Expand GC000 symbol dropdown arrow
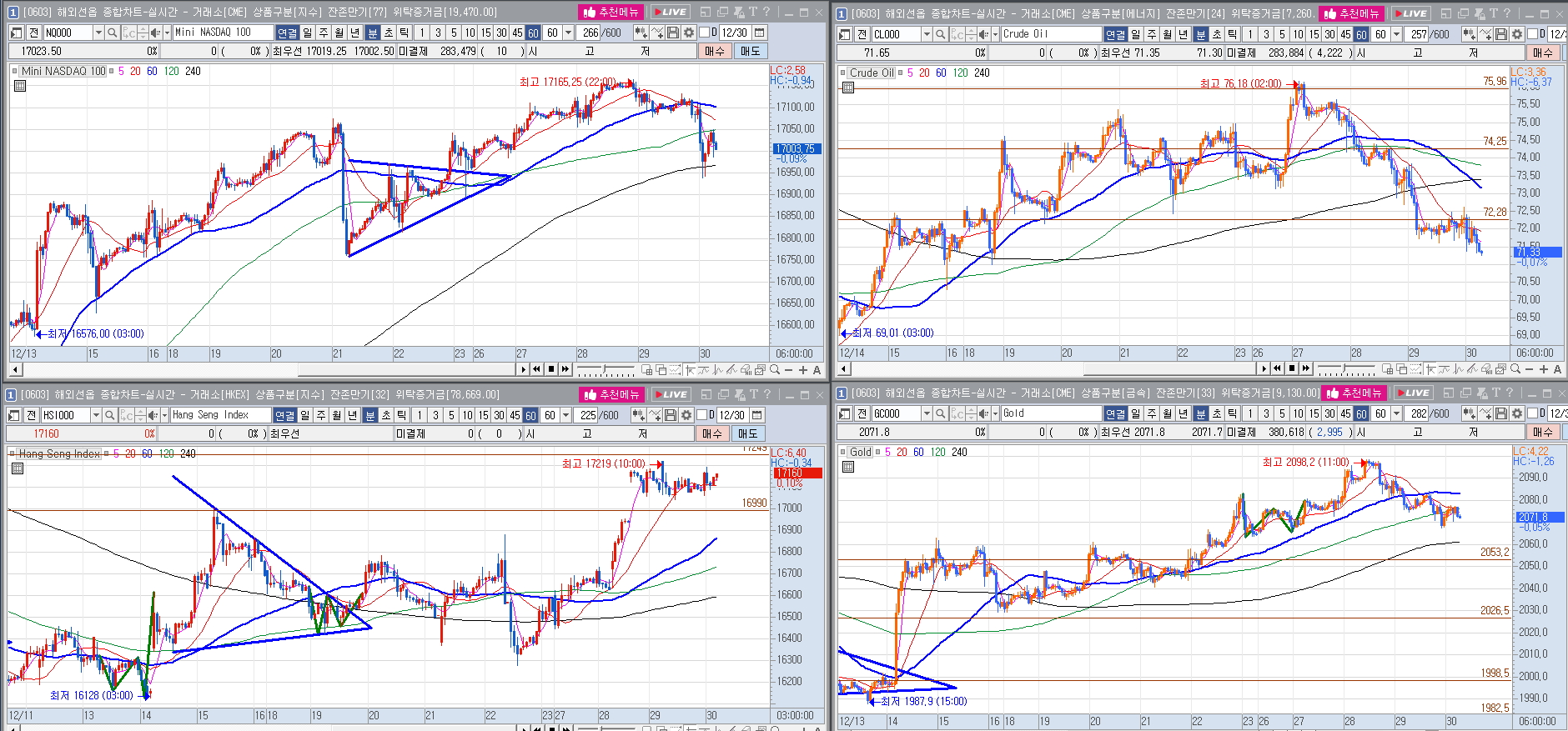The height and width of the screenshot is (731, 1568). [927, 413]
